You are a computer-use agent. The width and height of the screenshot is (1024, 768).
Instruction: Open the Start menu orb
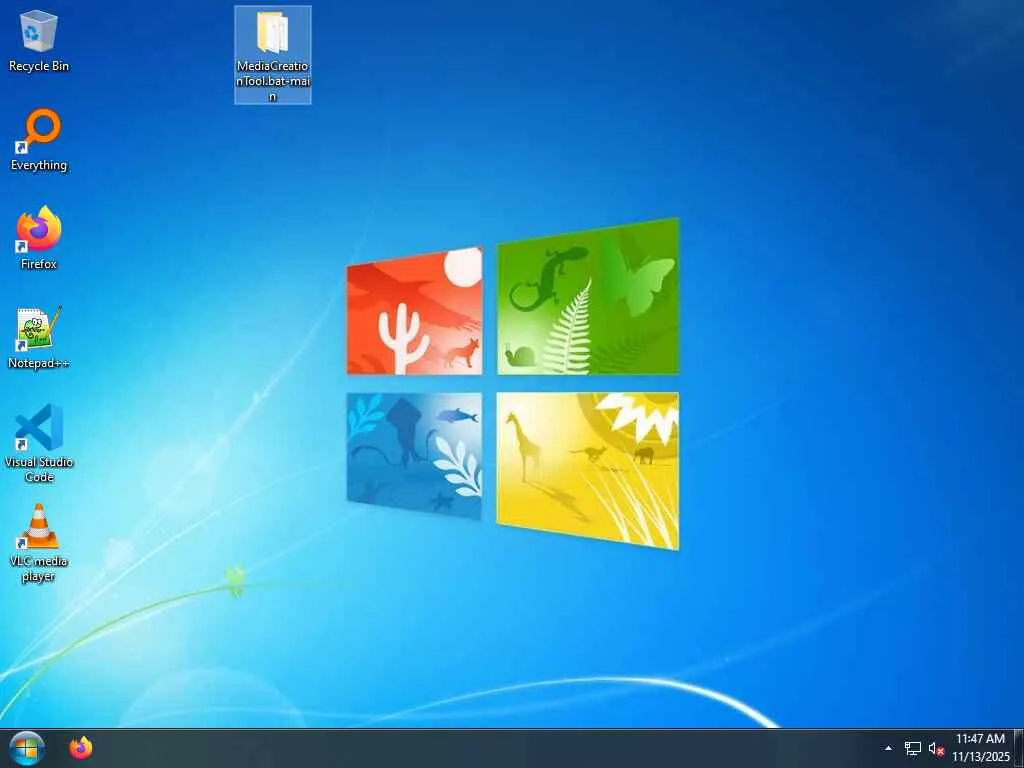click(x=27, y=748)
